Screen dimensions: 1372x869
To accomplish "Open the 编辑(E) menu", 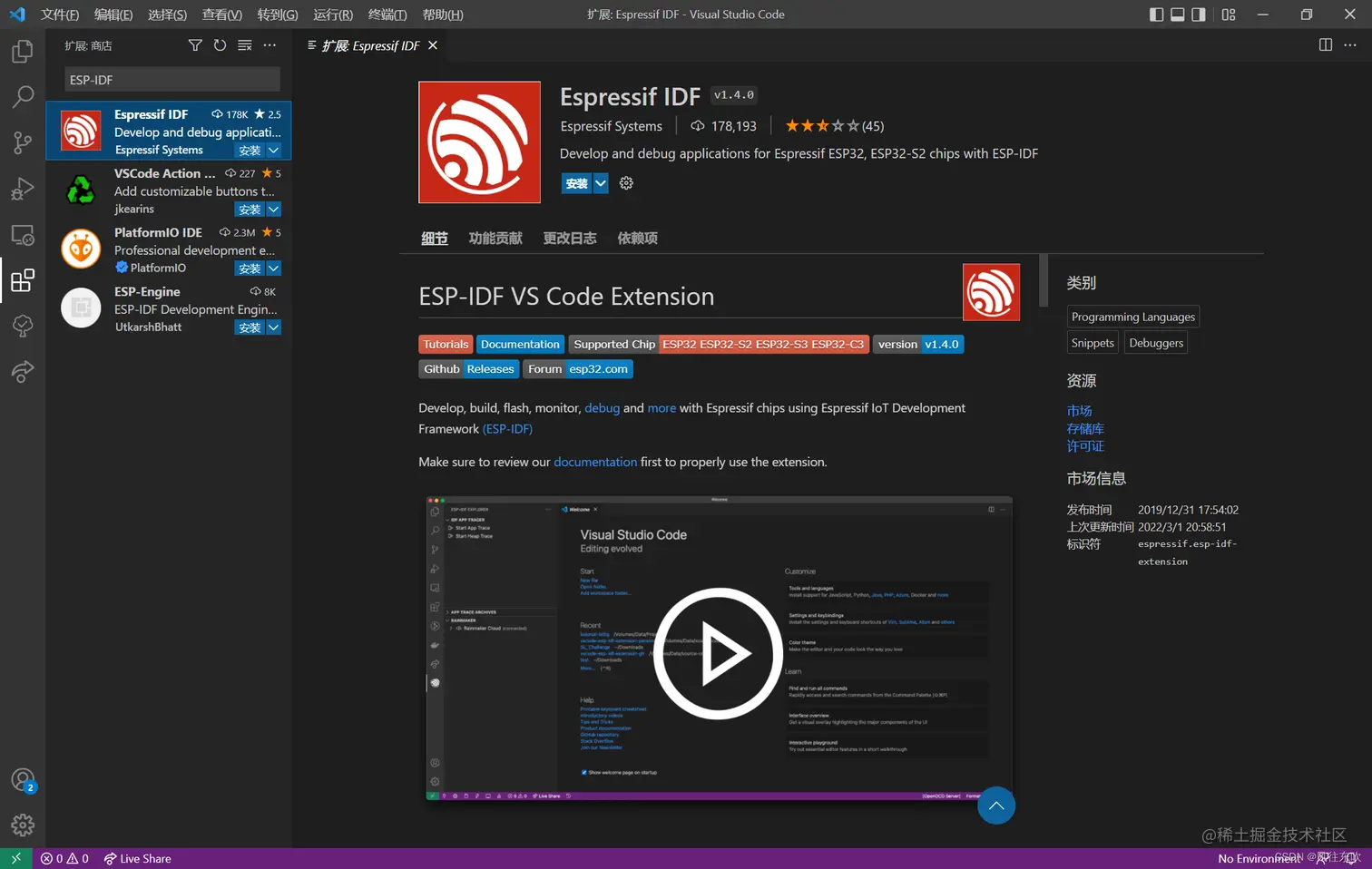I will pos(113,15).
